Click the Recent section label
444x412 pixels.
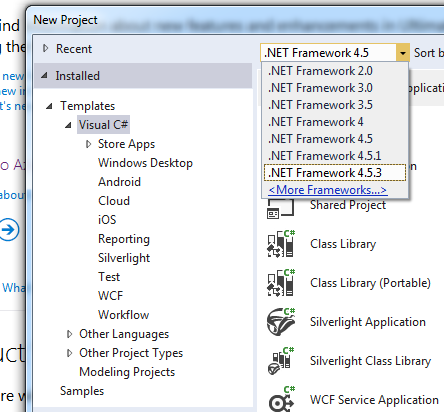point(74,49)
